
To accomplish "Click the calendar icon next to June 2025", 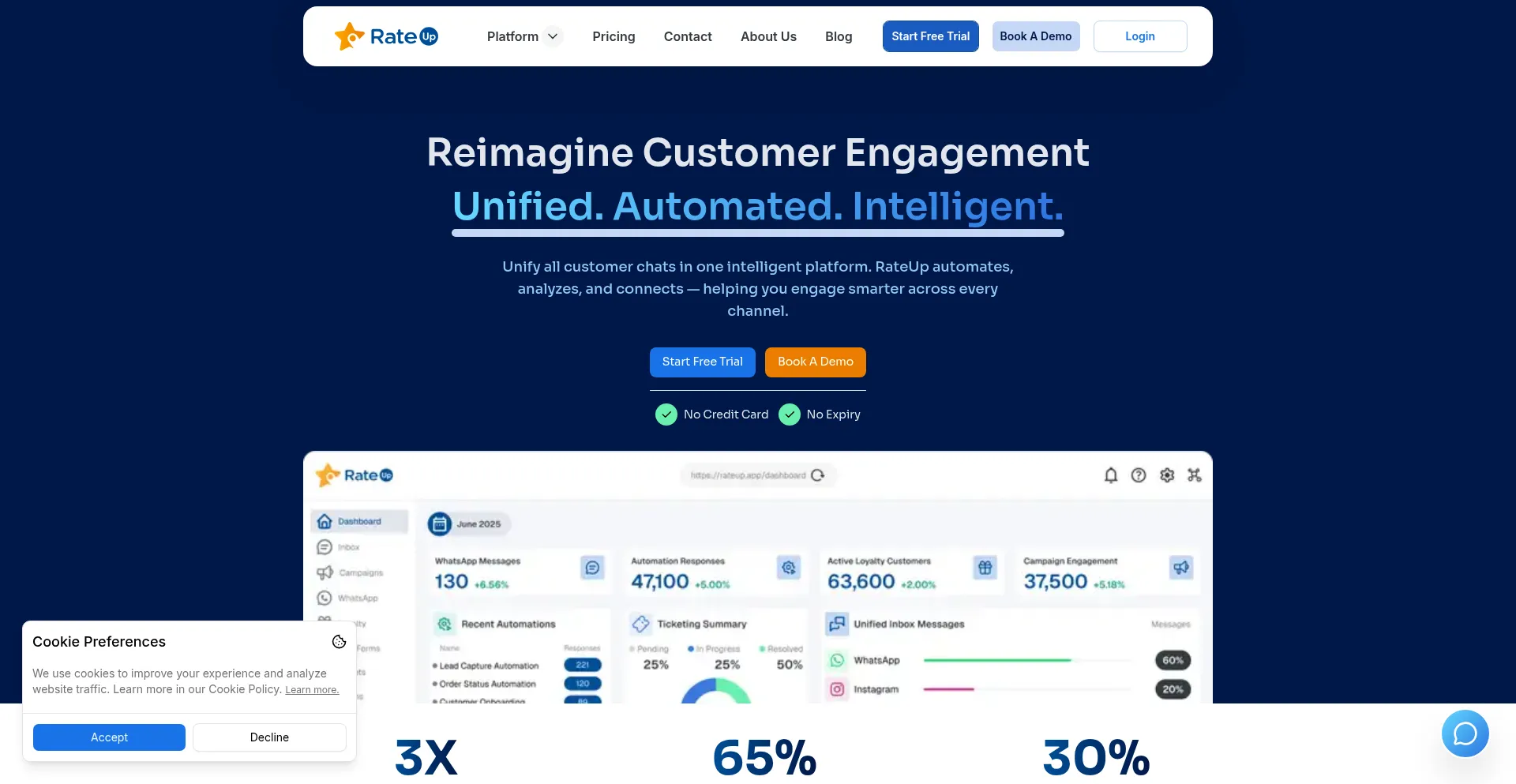I will point(440,524).
